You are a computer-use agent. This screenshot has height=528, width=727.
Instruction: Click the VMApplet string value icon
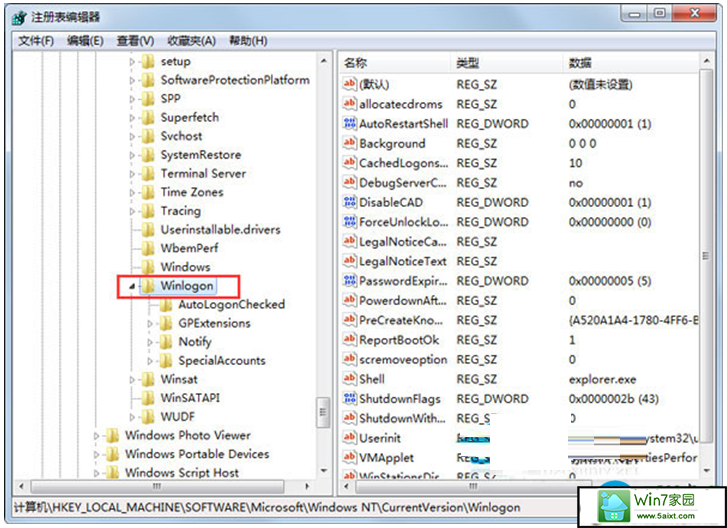click(x=350, y=458)
